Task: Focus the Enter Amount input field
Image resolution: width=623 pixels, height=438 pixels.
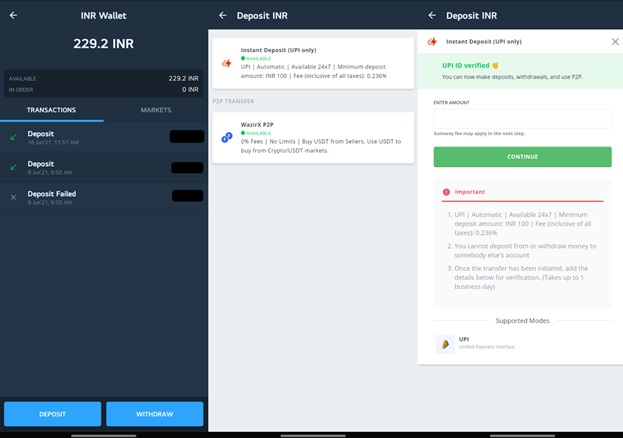Action: click(x=522, y=119)
